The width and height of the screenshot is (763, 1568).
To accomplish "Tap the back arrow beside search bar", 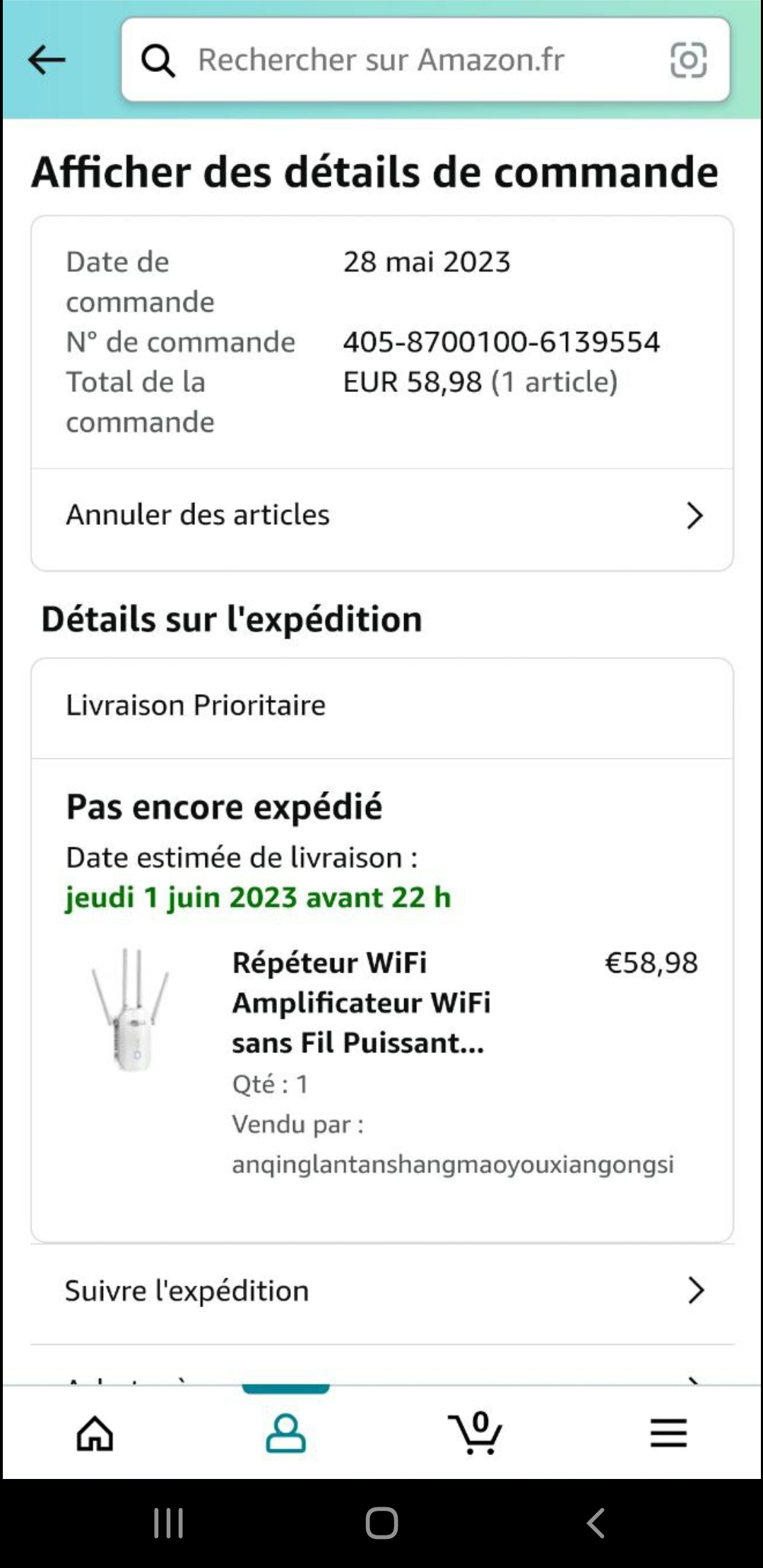I will 47,60.
